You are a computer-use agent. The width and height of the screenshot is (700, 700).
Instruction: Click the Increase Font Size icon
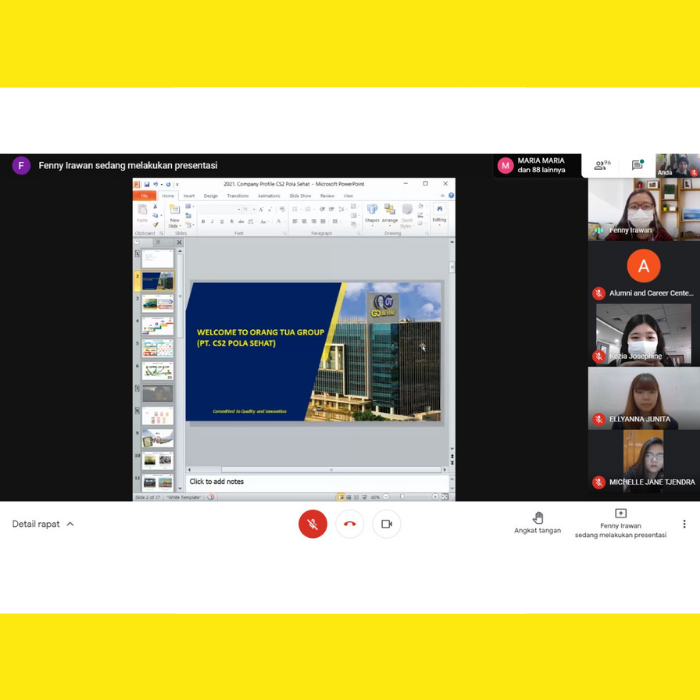point(261,209)
